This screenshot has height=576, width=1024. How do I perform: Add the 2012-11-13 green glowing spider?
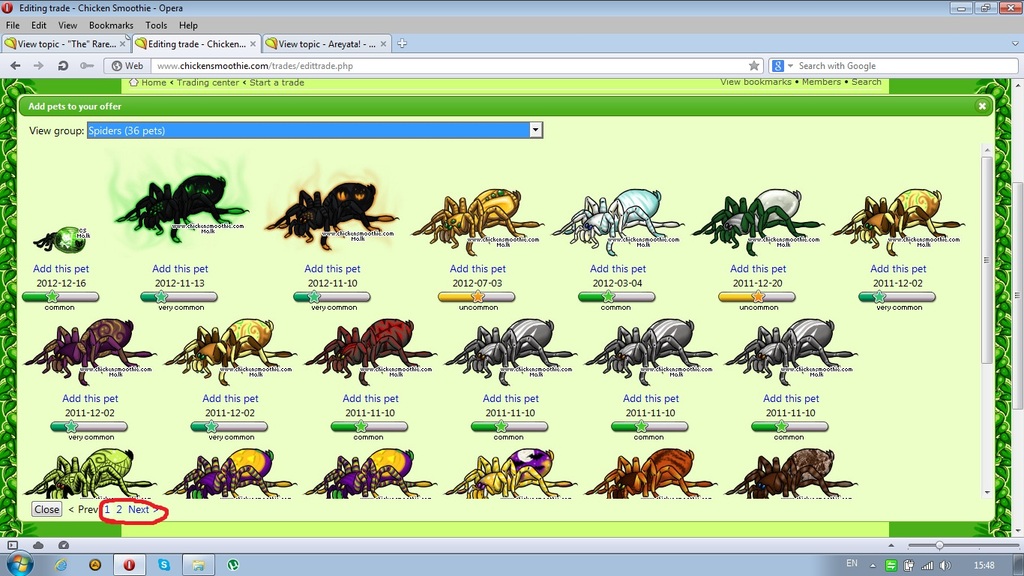click(x=180, y=268)
